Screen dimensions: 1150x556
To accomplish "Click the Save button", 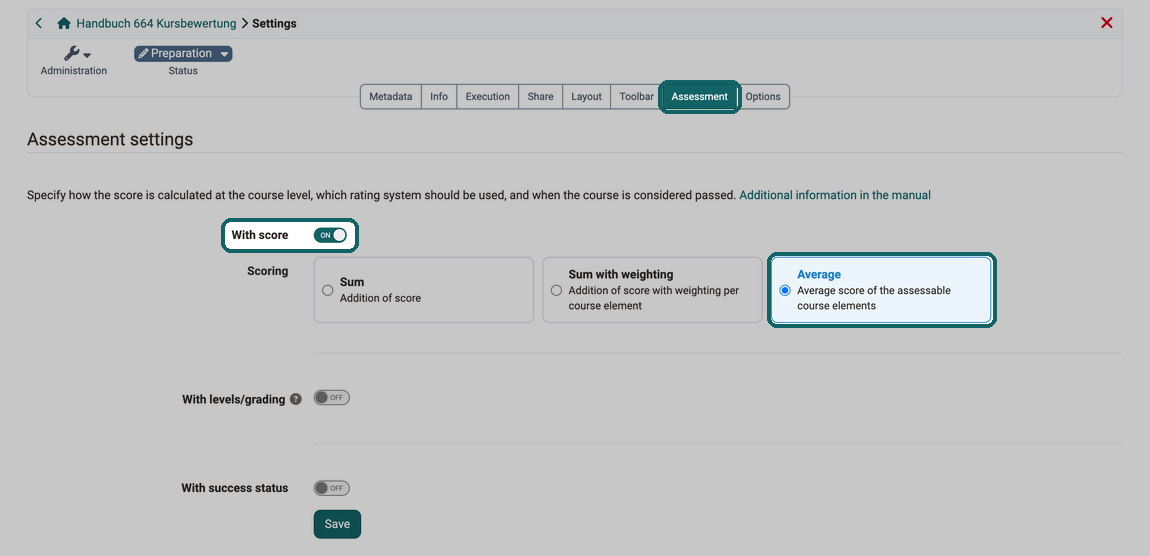I will pyautogui.click(x=337, y=524).
